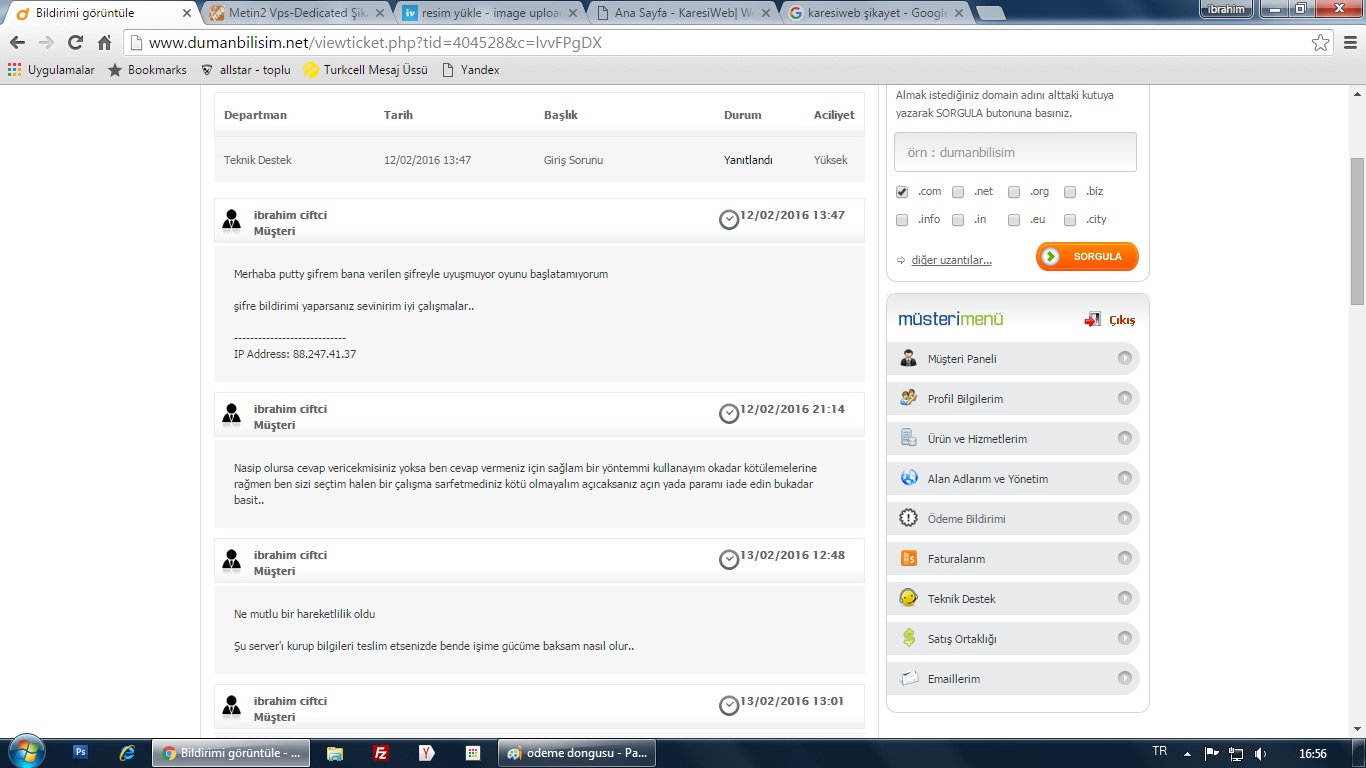Open the Müşteri Paneli icon in menu
This screenshot has height=768, width=1366.
908,359
